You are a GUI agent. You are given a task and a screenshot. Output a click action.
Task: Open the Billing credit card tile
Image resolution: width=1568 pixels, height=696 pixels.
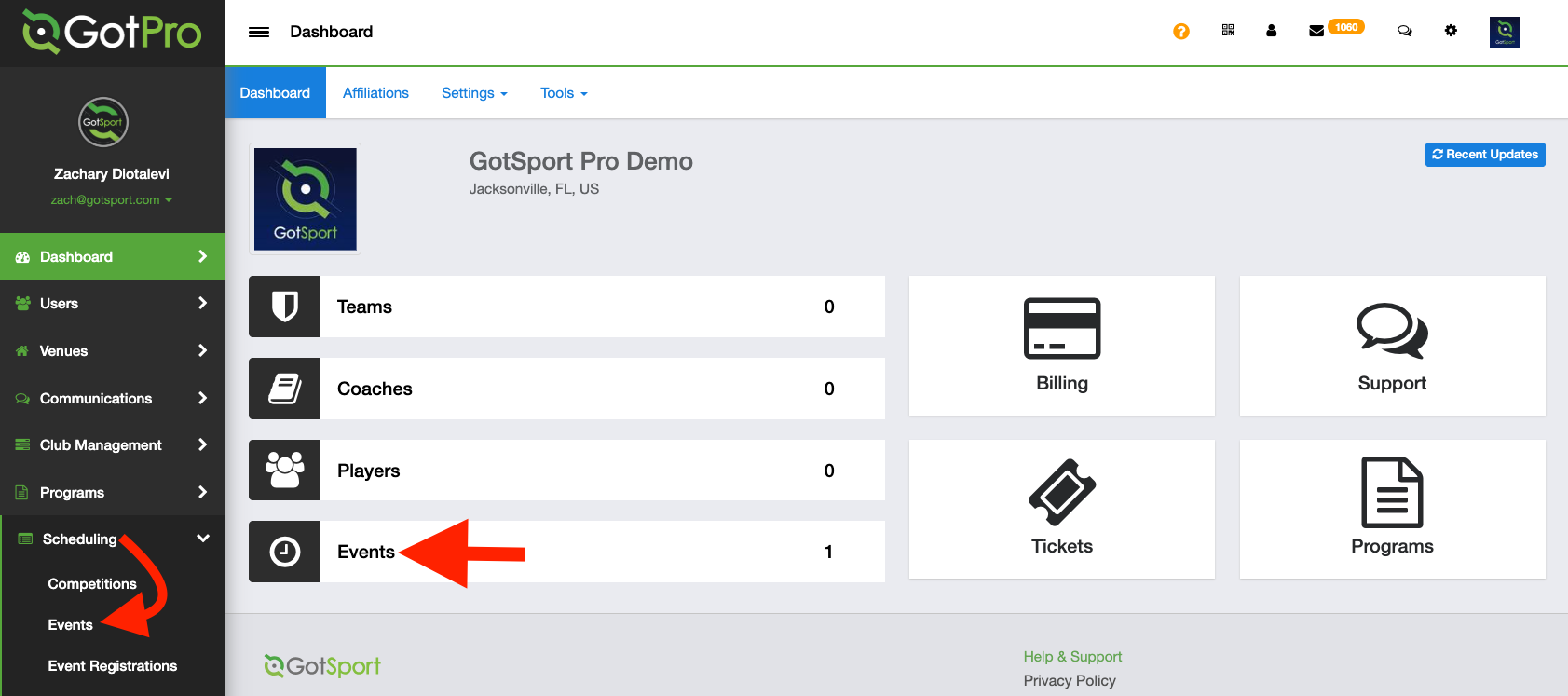1061,345
